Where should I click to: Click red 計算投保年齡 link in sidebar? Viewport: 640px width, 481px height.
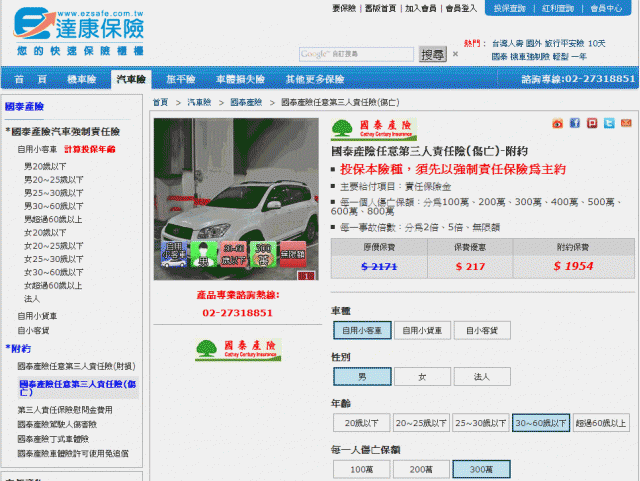(x=90, y=149)
